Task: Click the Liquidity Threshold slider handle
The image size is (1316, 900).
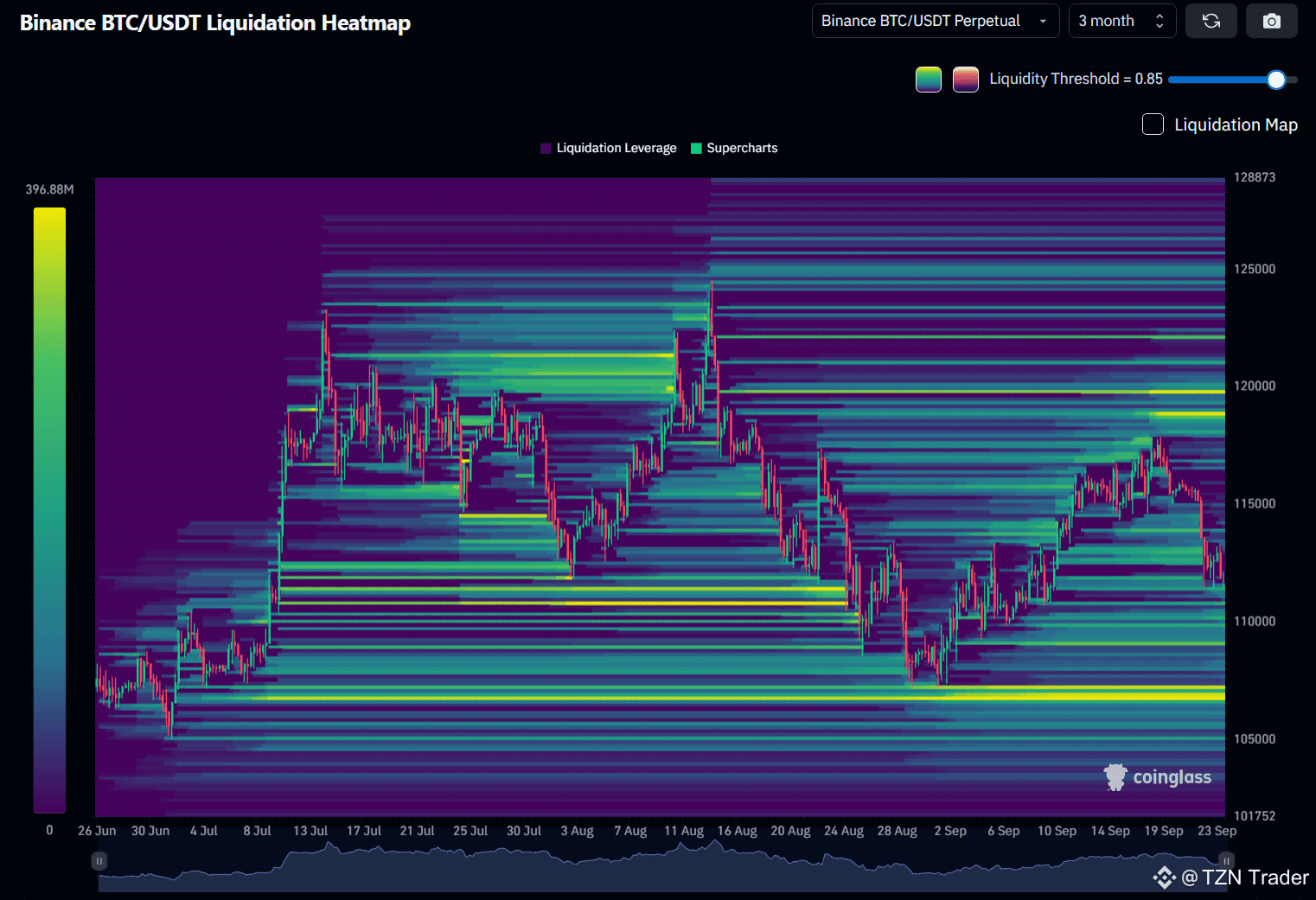Action: pos(1276,80)
